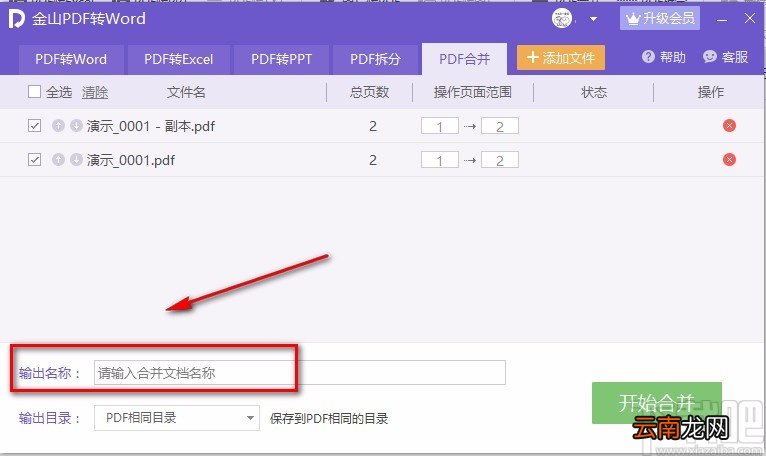766x456 pixels.
Task: Open the user avatar account icon
Action: tap(562, 19)
